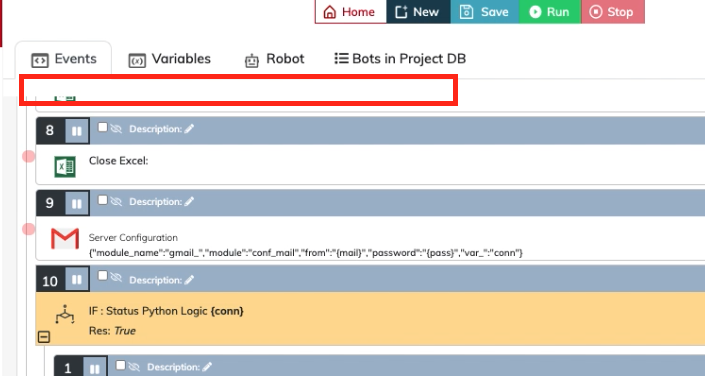
Task: Switch to the Variables tab
Action: (x=170, y=59)
